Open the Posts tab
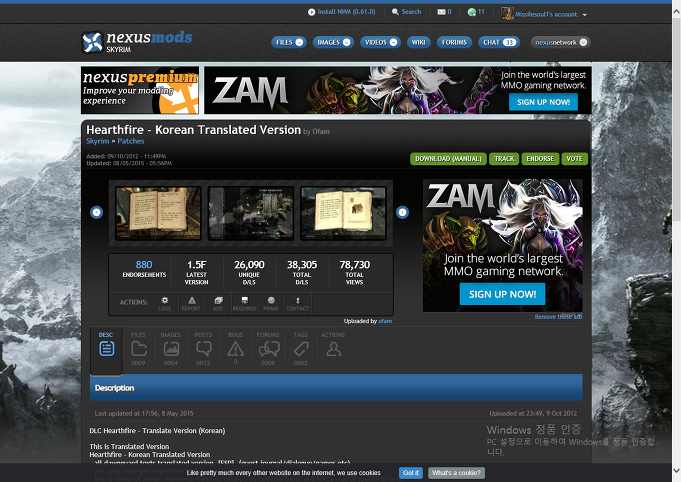 203,349
